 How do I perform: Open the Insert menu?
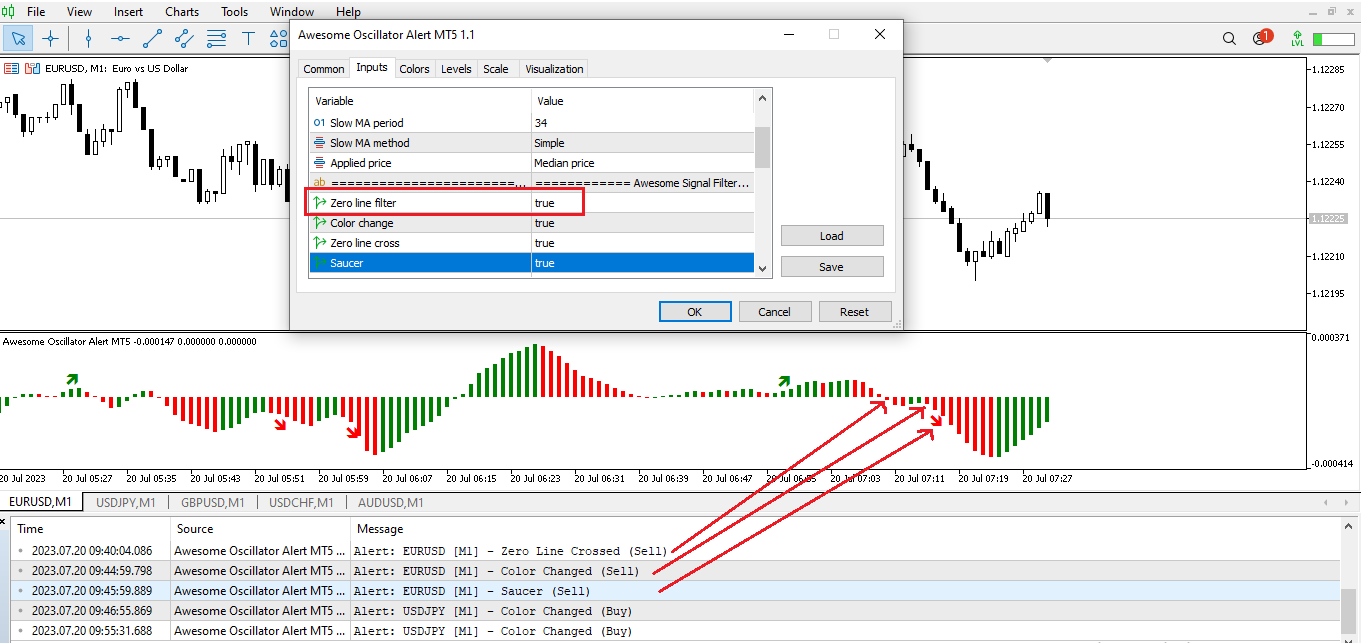[128, 12]
